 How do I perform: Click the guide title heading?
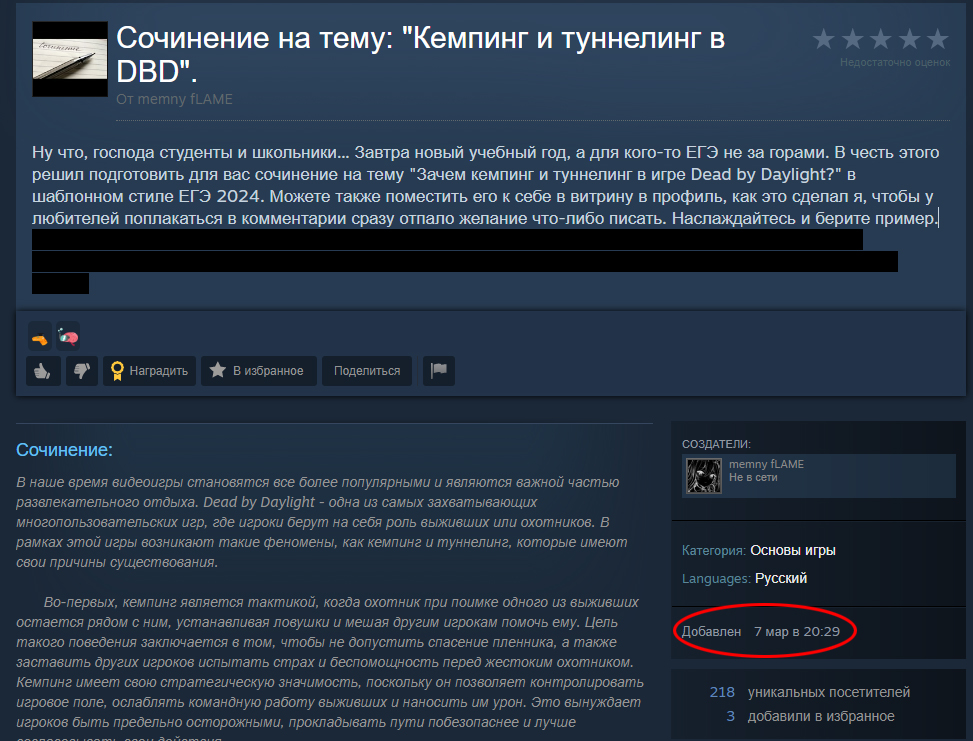pos(420,55)
